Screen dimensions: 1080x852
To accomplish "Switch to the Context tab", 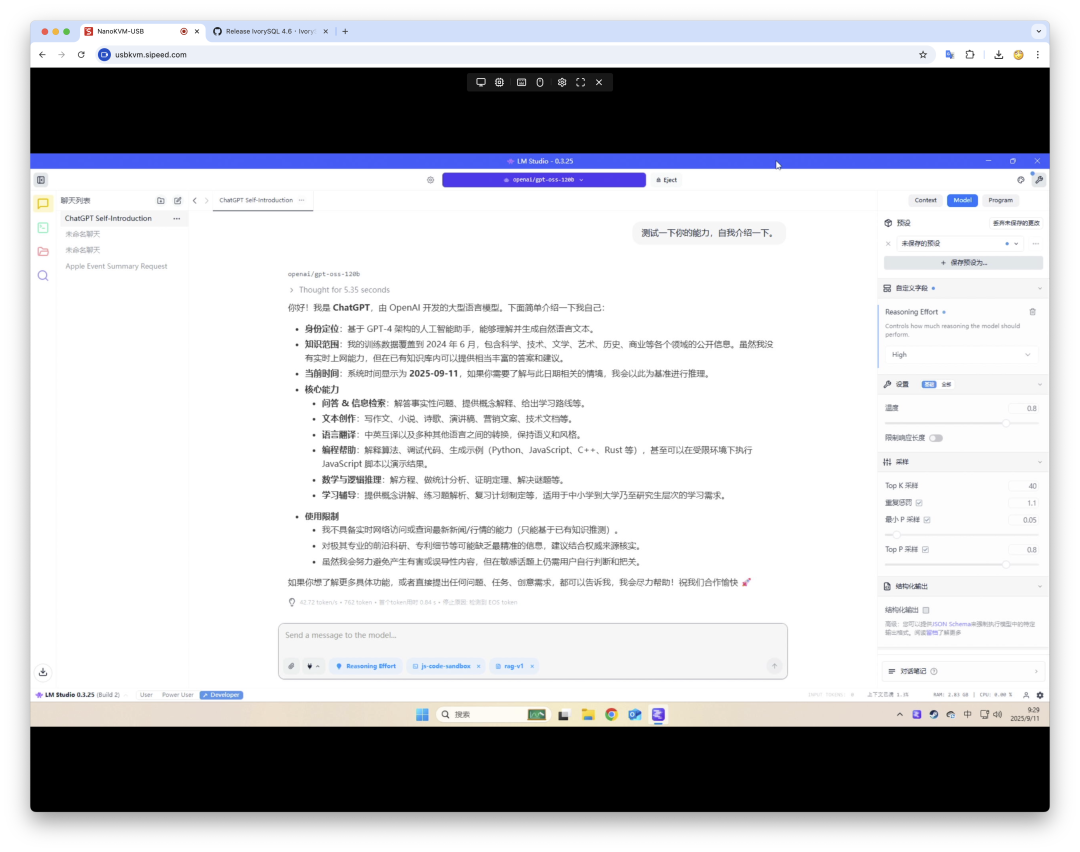I will (925, 200).
